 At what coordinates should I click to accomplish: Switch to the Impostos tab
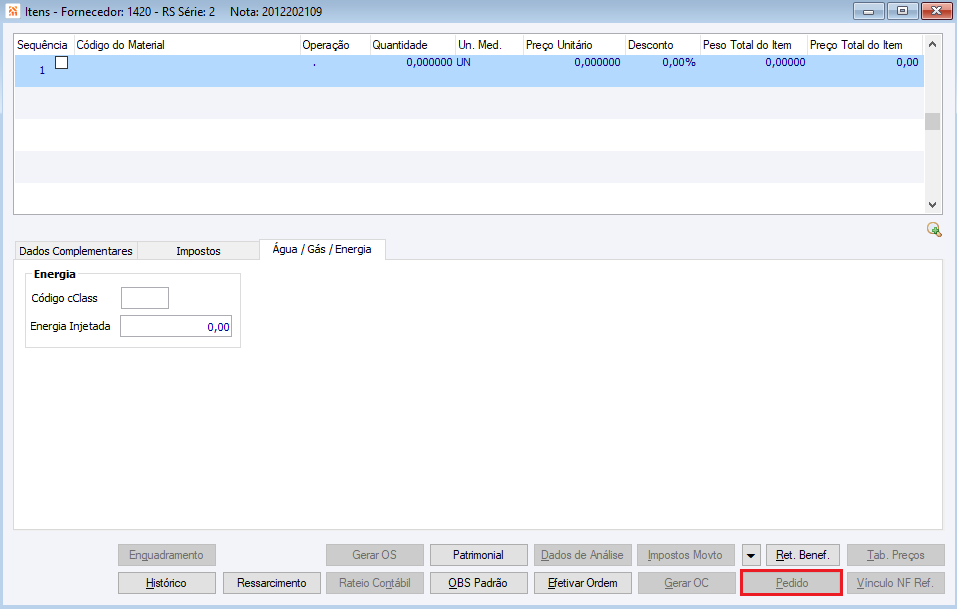click(198, 251)
